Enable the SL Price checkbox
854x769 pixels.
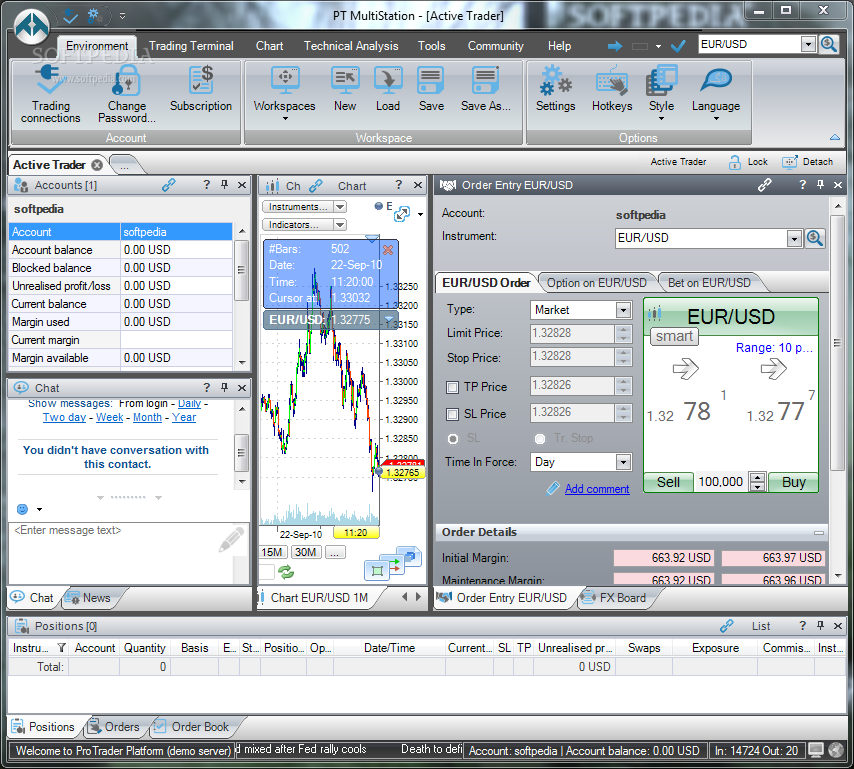pos(452,414)
